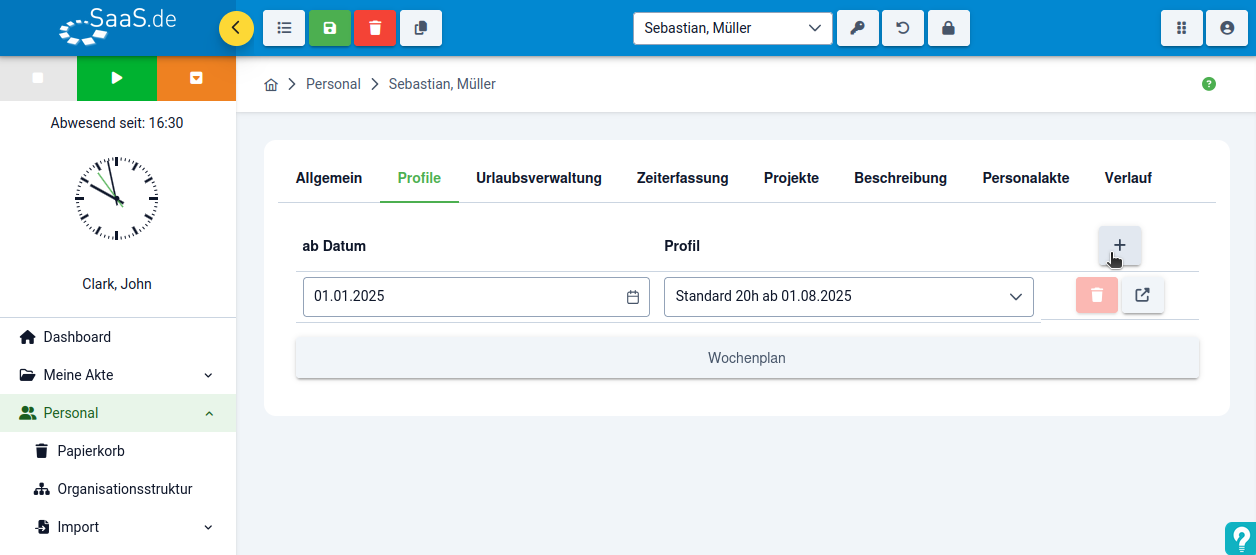The image size is (1256, 555).
Task: Open the Profil dropdown showing Standard 20h
Action: 848,297
